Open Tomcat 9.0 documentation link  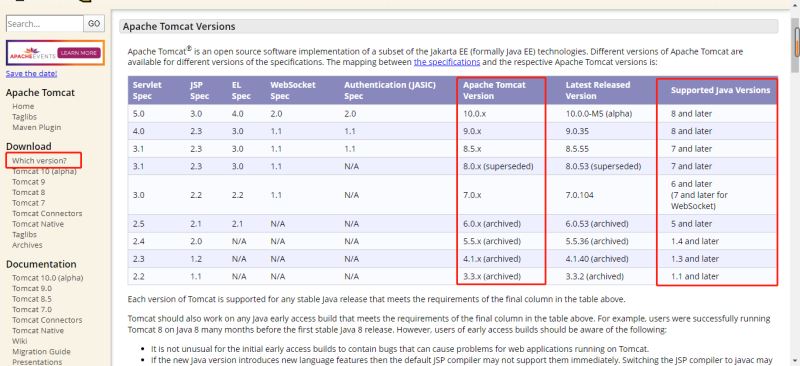coord(32,288)
